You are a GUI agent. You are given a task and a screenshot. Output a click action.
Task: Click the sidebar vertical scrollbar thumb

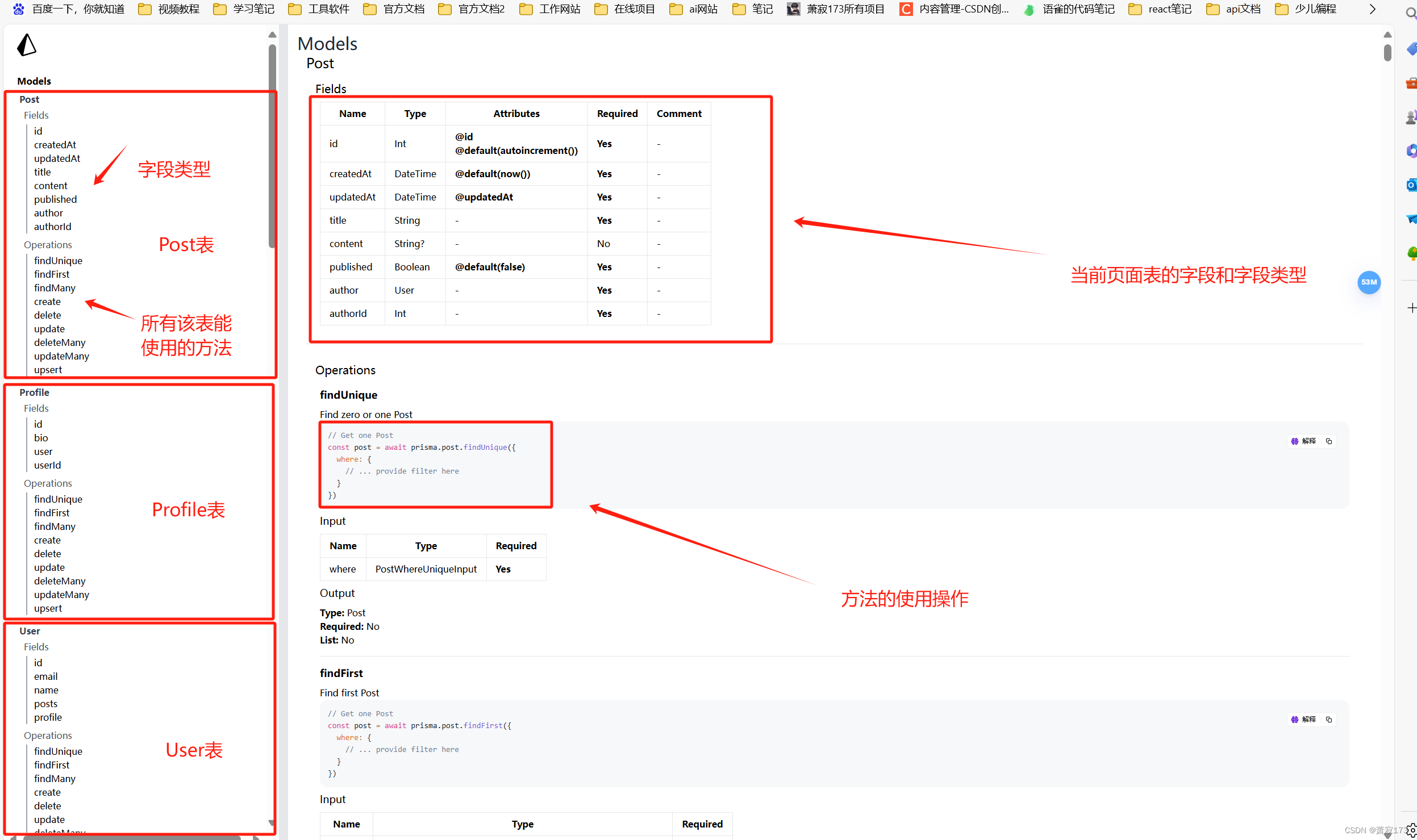(272, 147)
